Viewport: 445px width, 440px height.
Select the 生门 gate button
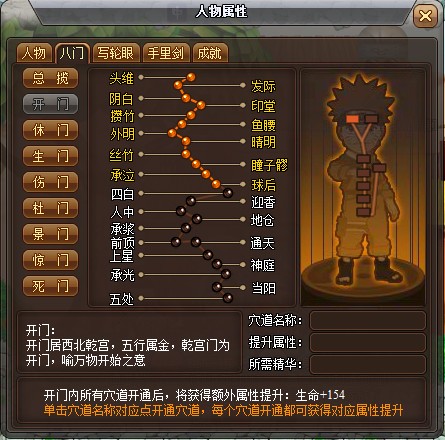point(50,156)
